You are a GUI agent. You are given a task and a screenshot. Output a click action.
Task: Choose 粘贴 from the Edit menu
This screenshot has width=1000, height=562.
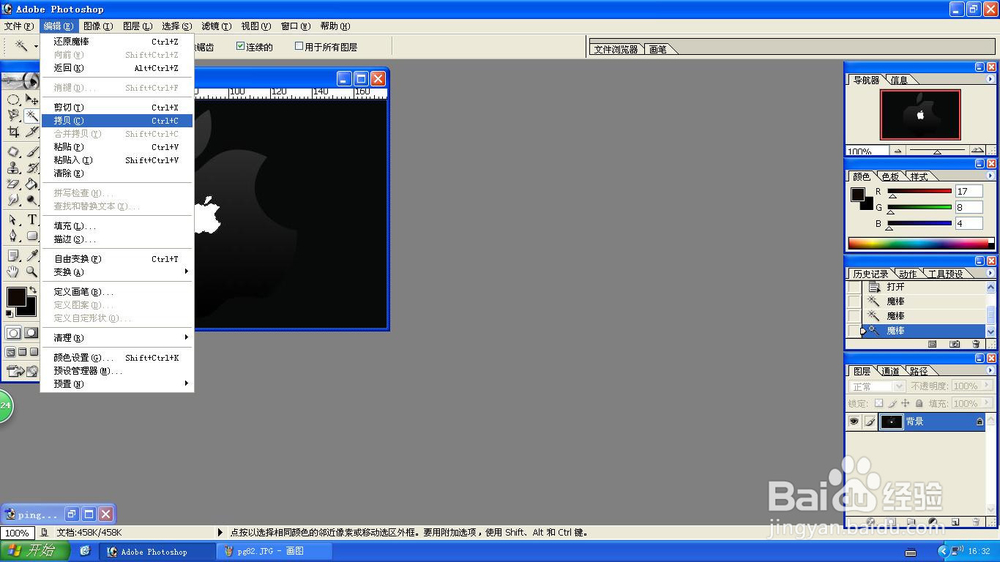click(117, 147)
